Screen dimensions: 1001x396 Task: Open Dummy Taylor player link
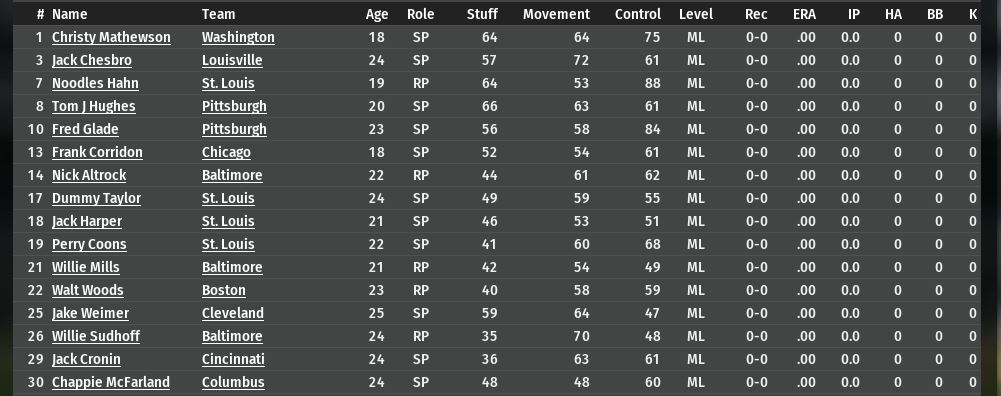(96, 198)
